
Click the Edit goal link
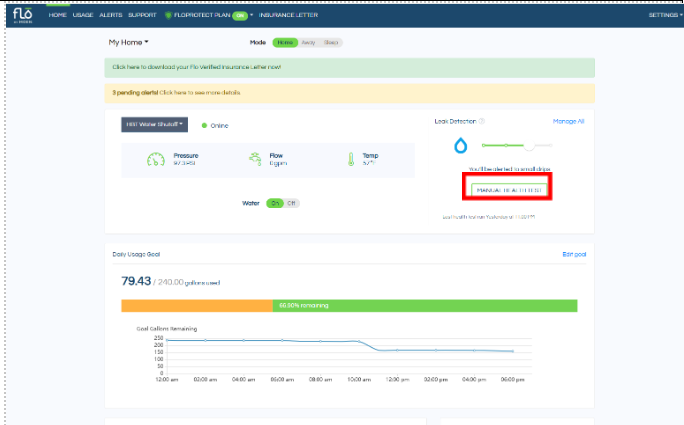(x=573, y=255)
